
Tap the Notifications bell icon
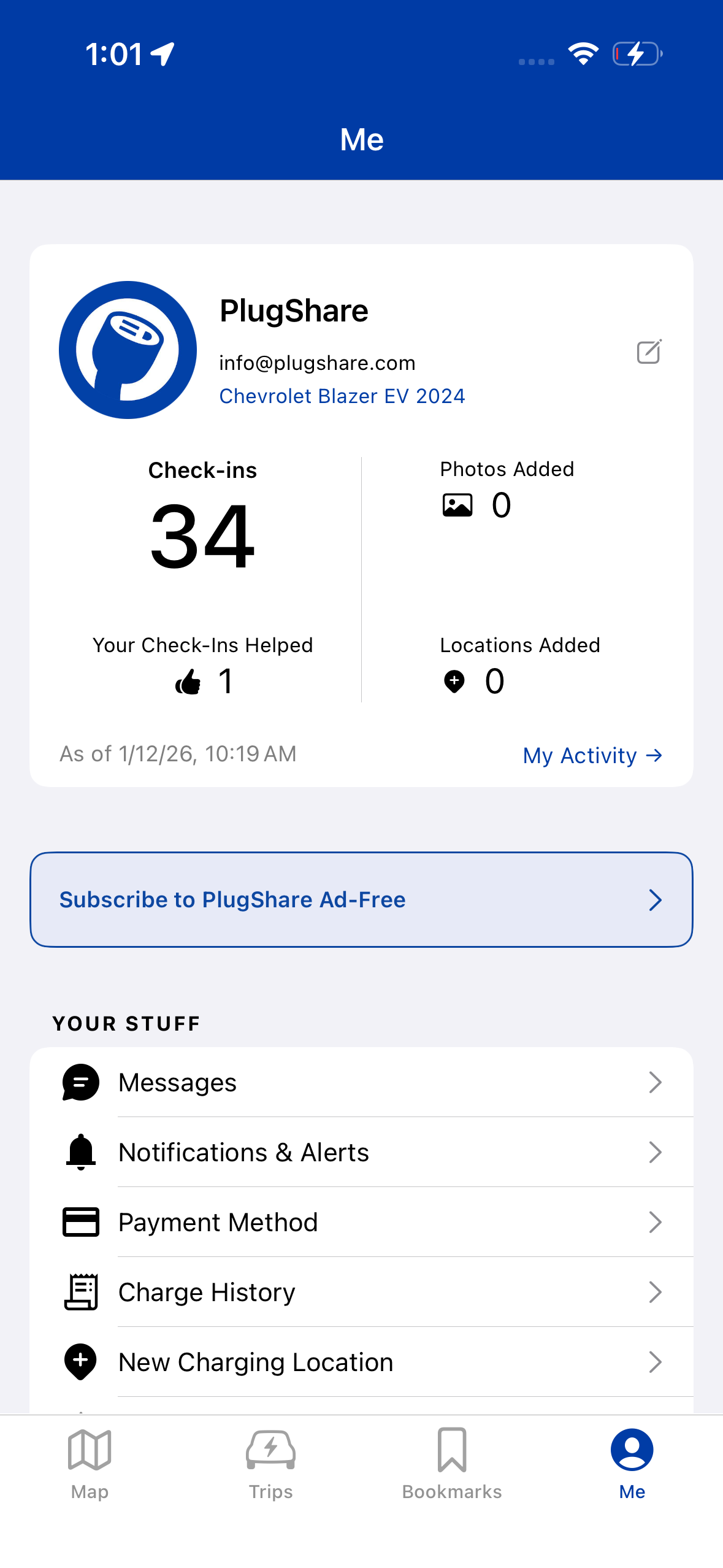(80, 1152)
